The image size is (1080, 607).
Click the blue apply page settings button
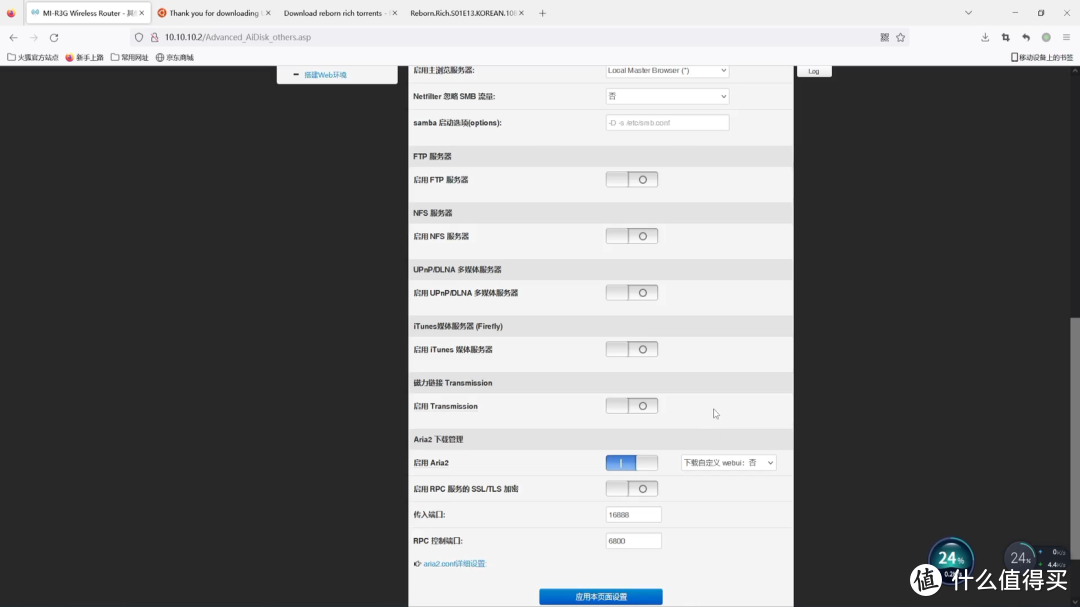pos(600,597)
